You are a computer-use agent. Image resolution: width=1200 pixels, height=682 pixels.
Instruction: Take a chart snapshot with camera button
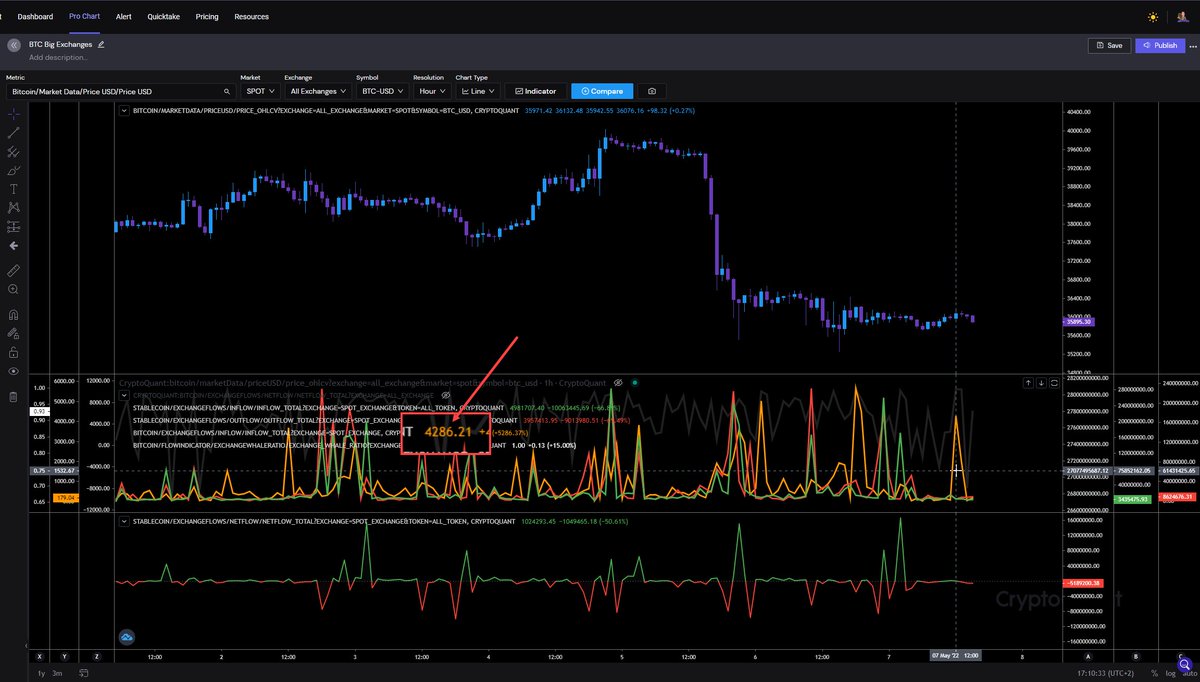pyautogui.click(x=652, y=91)
